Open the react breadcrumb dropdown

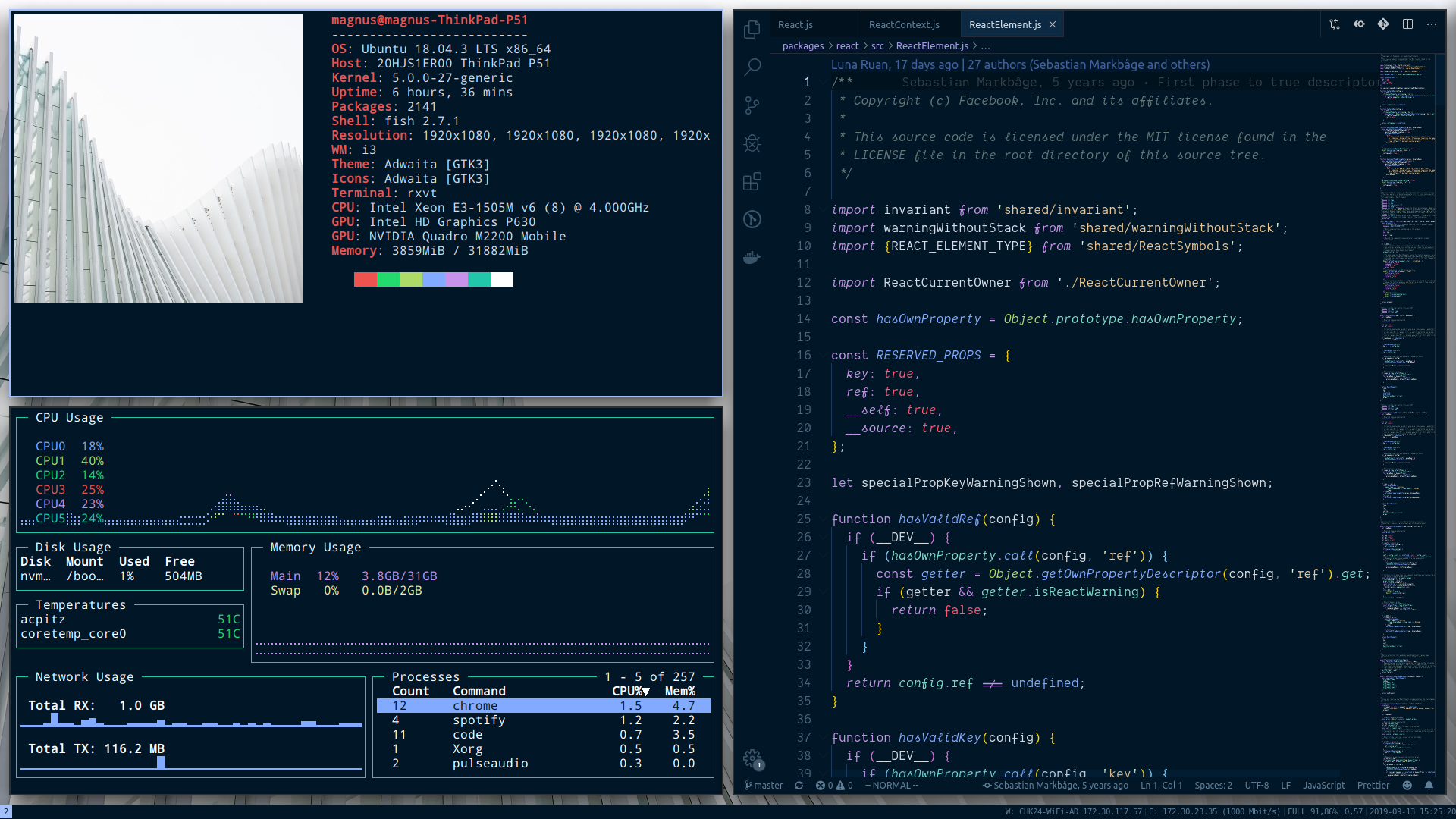click(847, 45)
